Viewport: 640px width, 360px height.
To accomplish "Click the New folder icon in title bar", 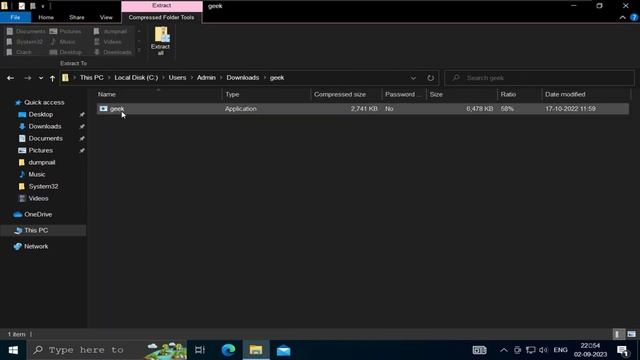I will click(33, 6).
